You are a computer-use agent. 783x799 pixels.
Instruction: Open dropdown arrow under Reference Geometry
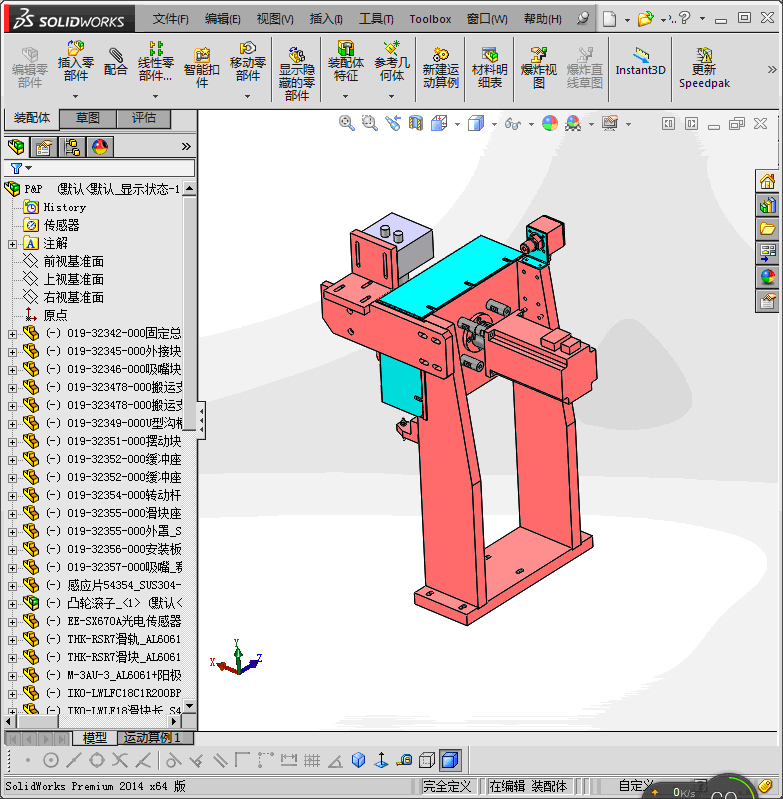click(392, 96)
